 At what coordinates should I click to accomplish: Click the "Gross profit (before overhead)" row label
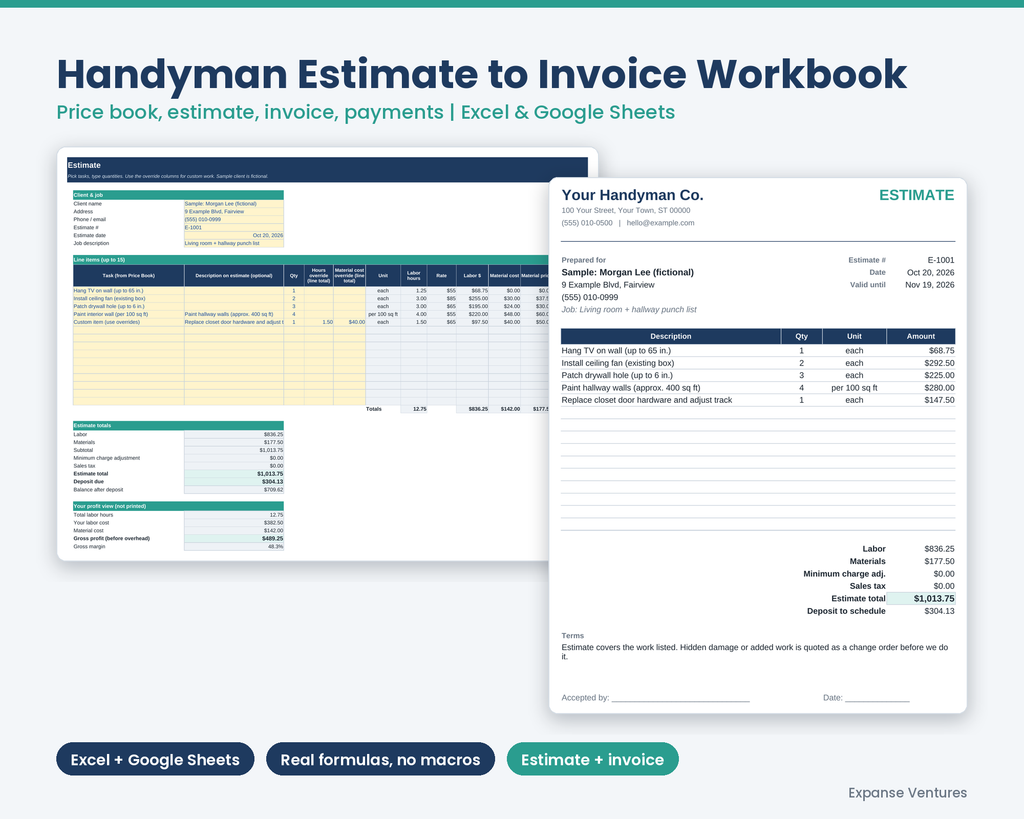[x=112, y=539]
